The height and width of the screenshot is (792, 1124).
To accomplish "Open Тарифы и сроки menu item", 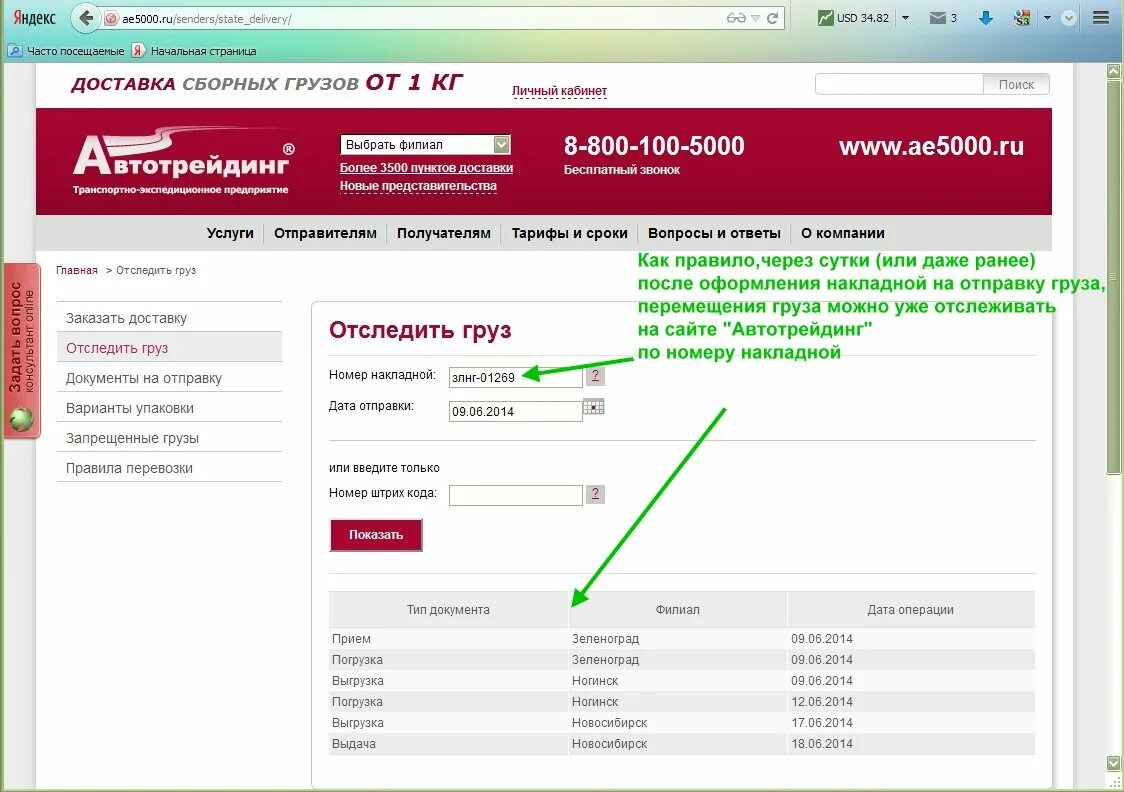I will tap(569, 233).
